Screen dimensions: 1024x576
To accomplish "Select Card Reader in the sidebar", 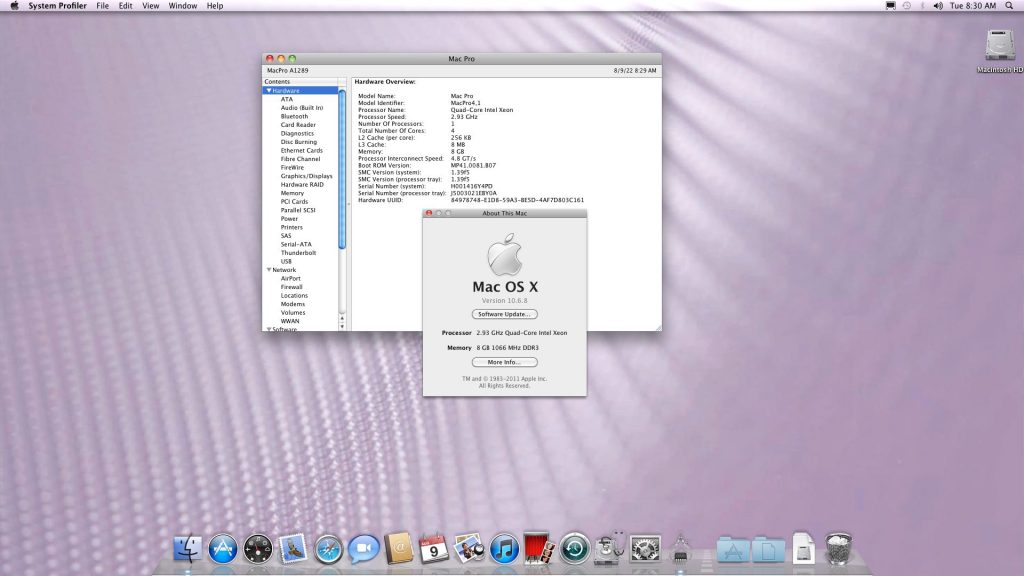I will click(298, 125).
